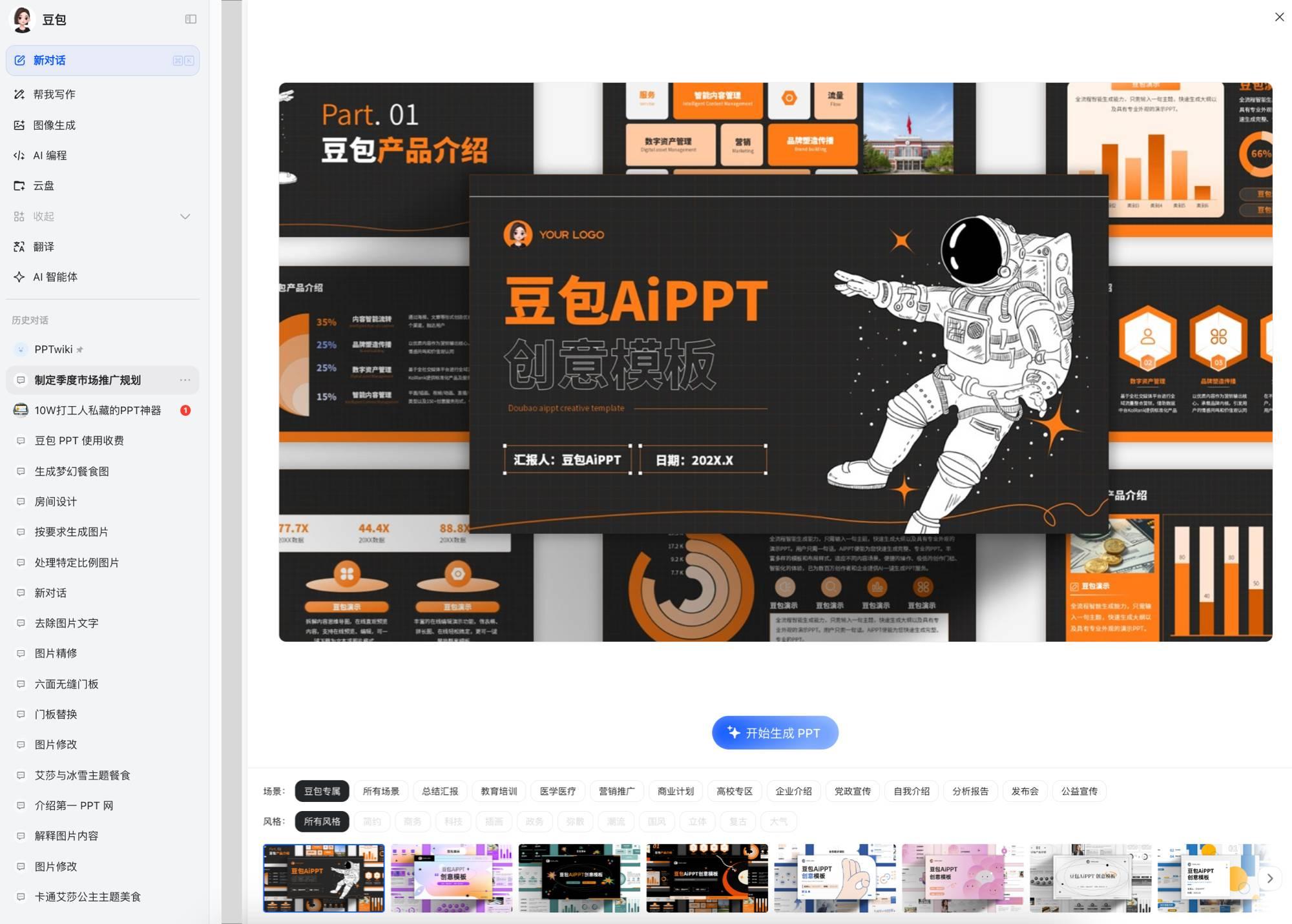Open 云盘 cloud drive icon
Image resolution: width=1292 pixels, height=924 pixels.
(x=19, y=186)
